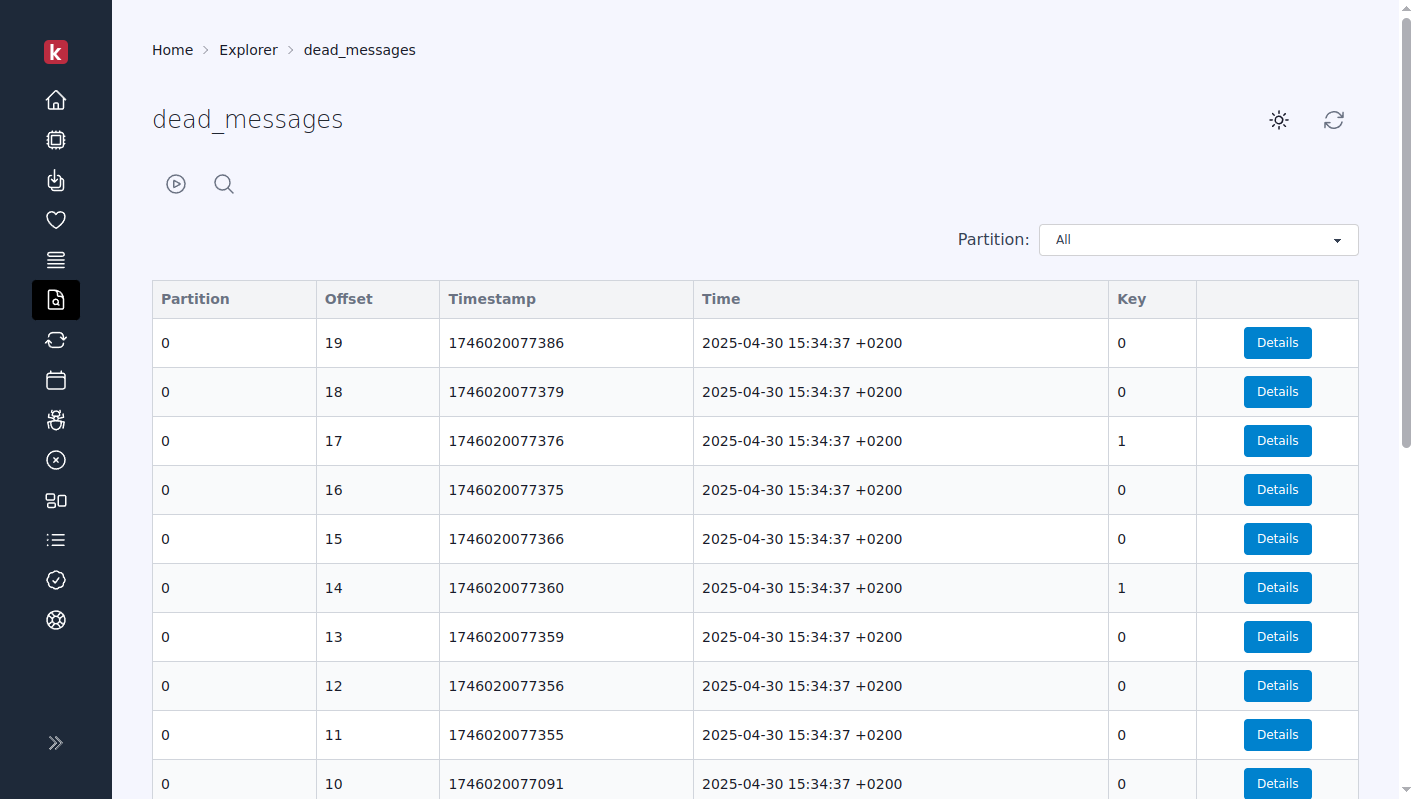Open the circled play icon above the table

coord(176,184)
